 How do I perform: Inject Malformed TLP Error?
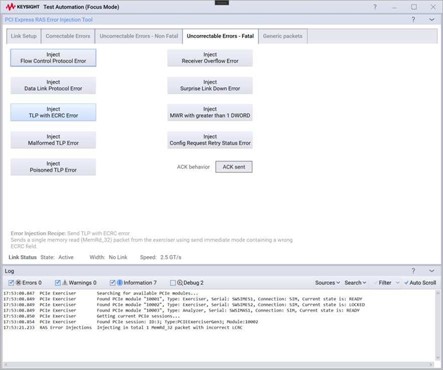53,140
